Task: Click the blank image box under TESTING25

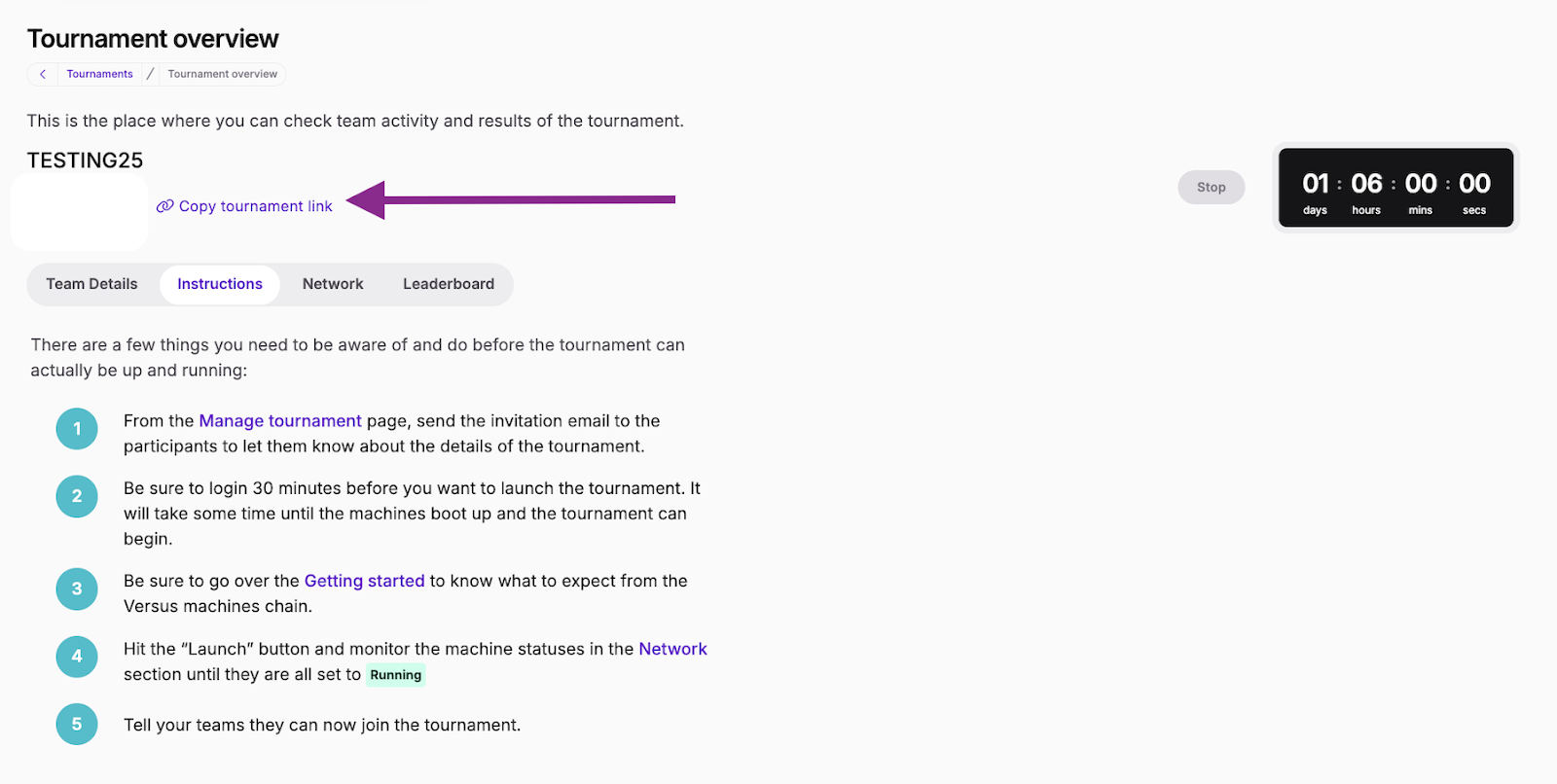Action: pos(80,212)
